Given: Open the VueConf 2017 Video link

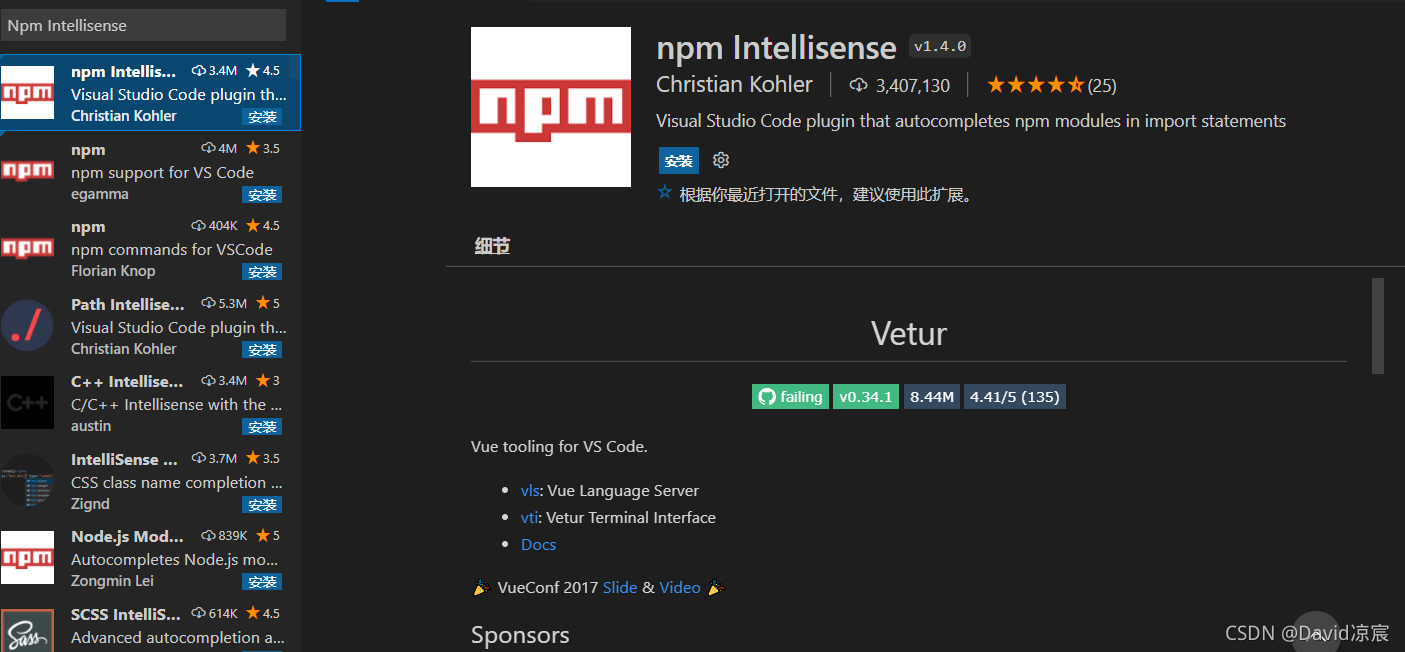Looking at the screenshot, I should [x=680, y=588].
